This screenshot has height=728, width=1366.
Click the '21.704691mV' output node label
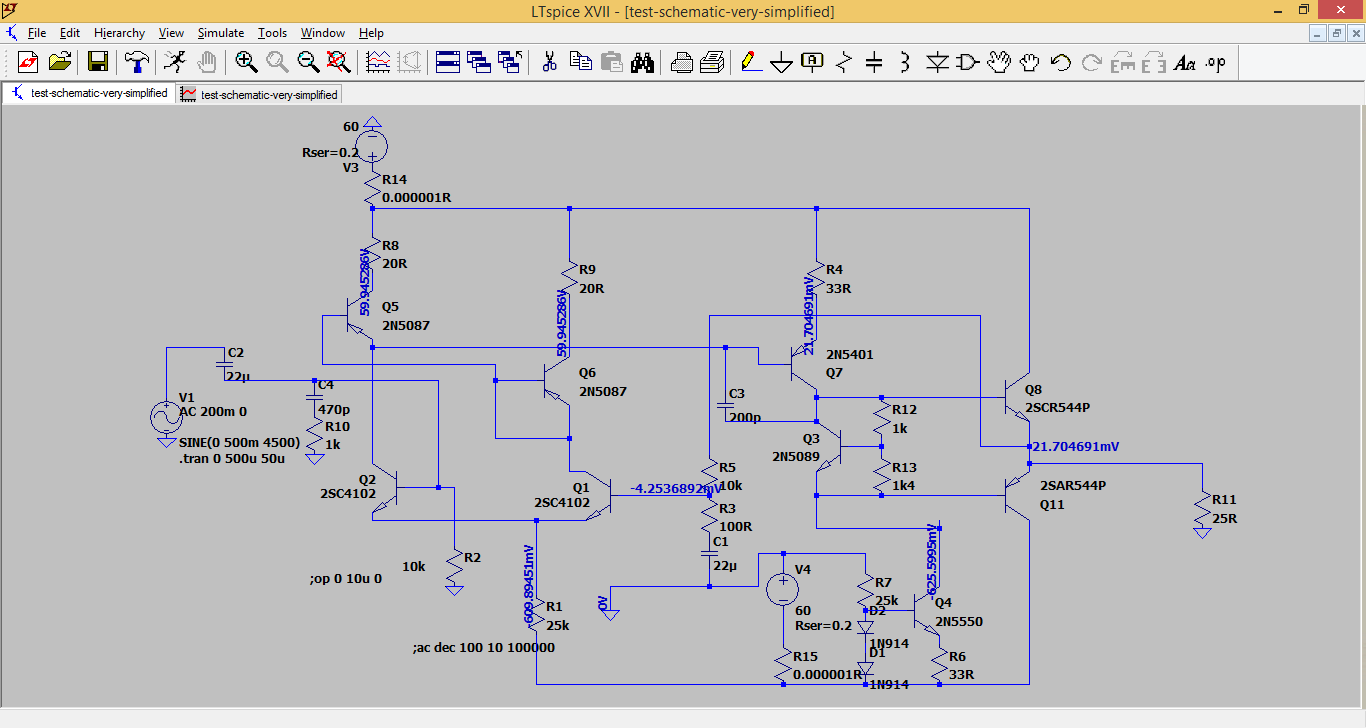pos(1076,446)
